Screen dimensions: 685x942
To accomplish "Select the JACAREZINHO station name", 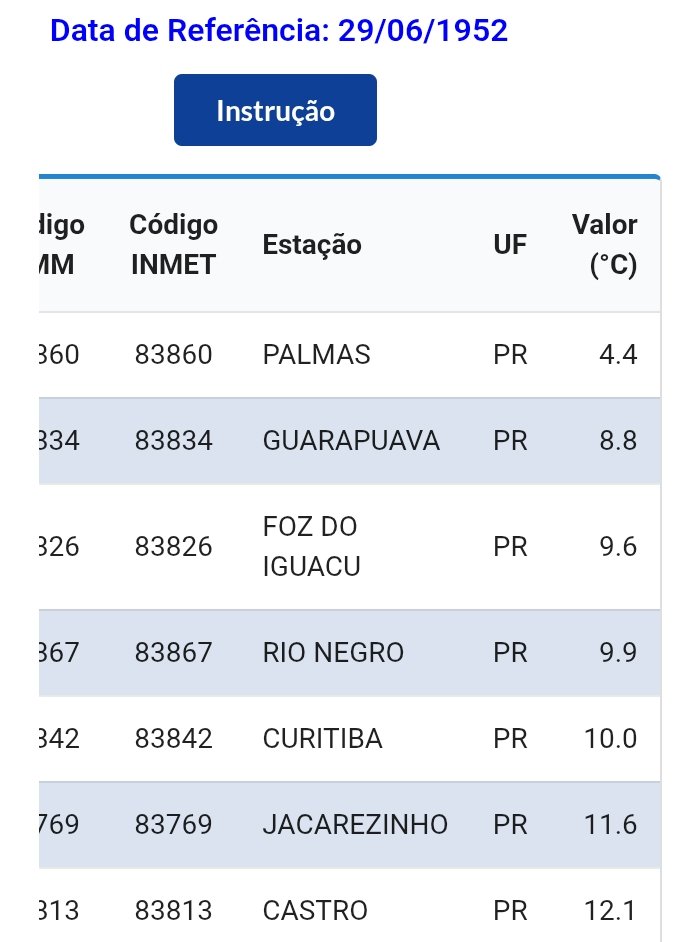I will pyautogui.click(x=355, y=825).
